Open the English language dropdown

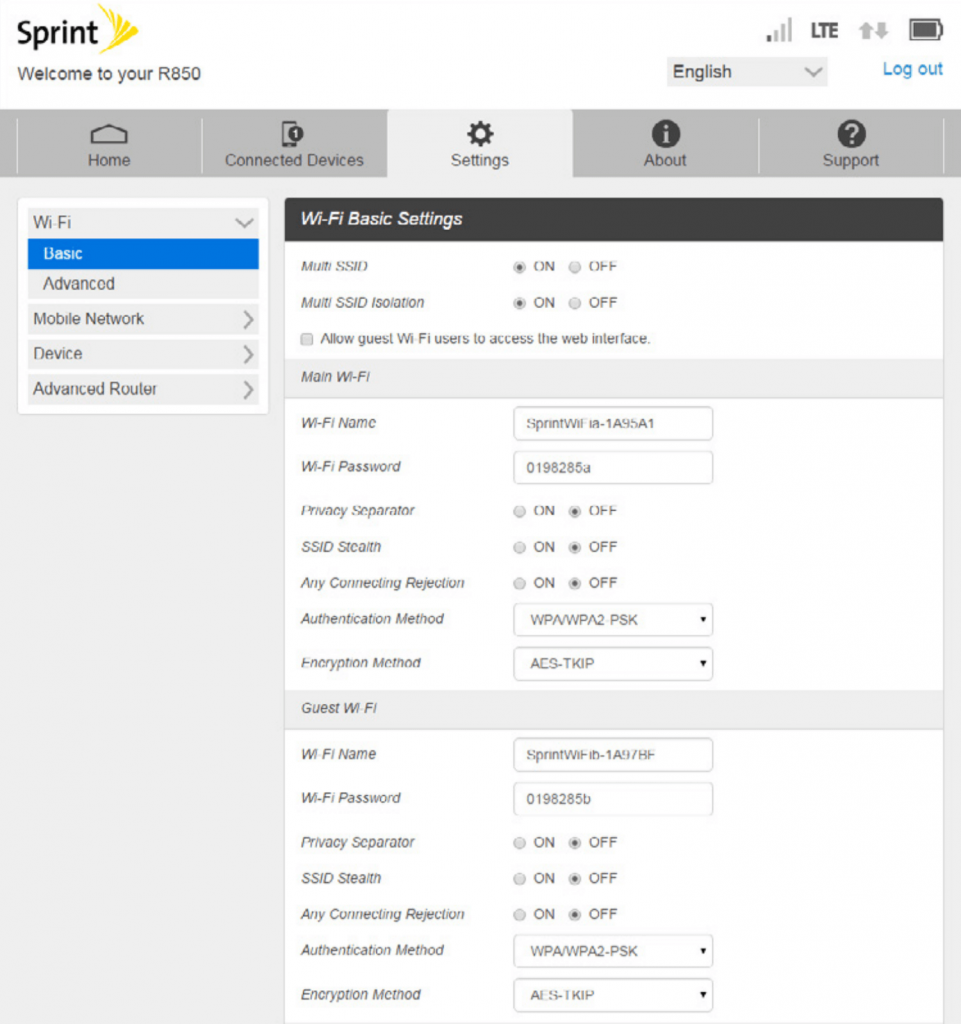coord(747,71)
